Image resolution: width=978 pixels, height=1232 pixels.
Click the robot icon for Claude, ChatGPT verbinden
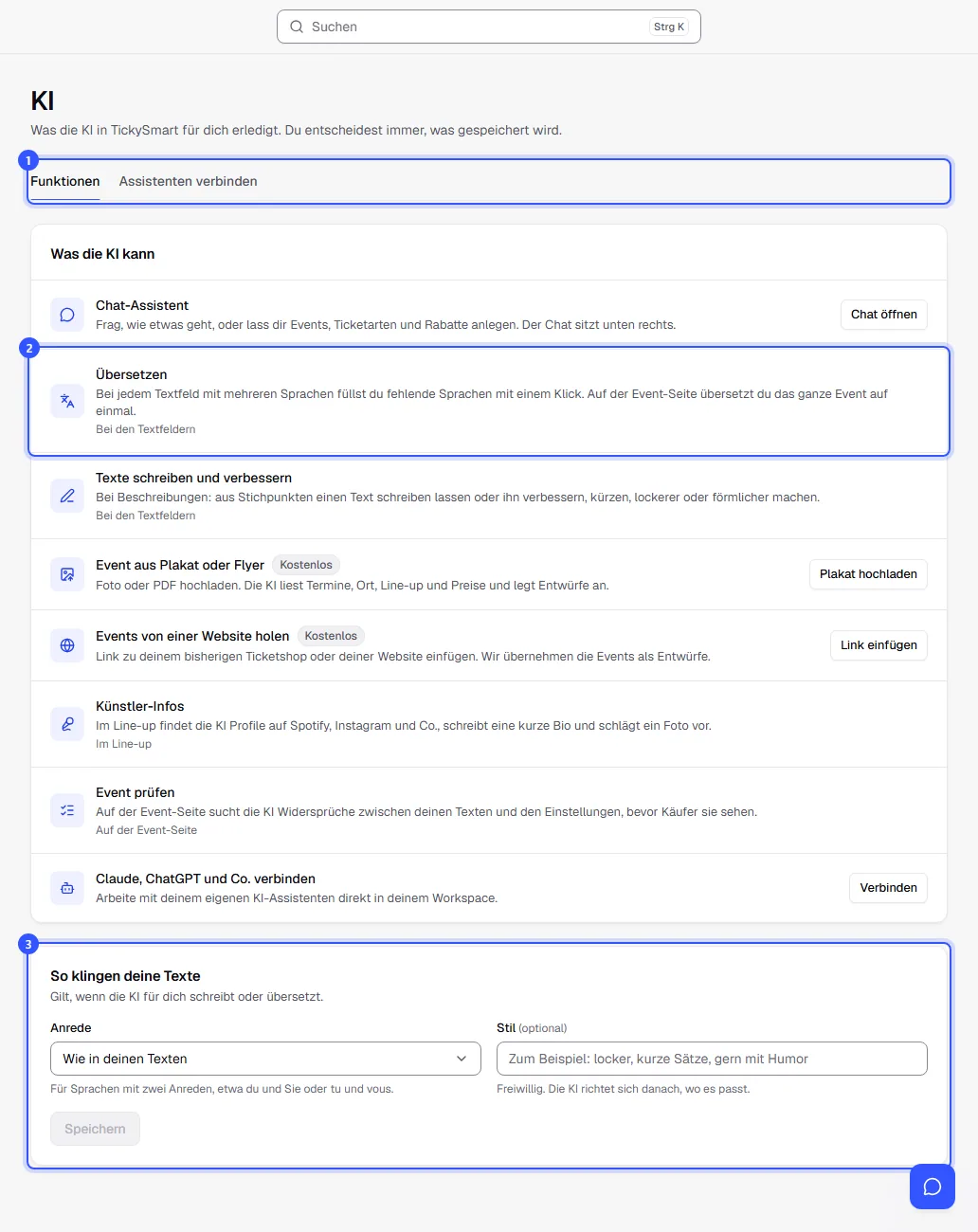click(67, 888)
